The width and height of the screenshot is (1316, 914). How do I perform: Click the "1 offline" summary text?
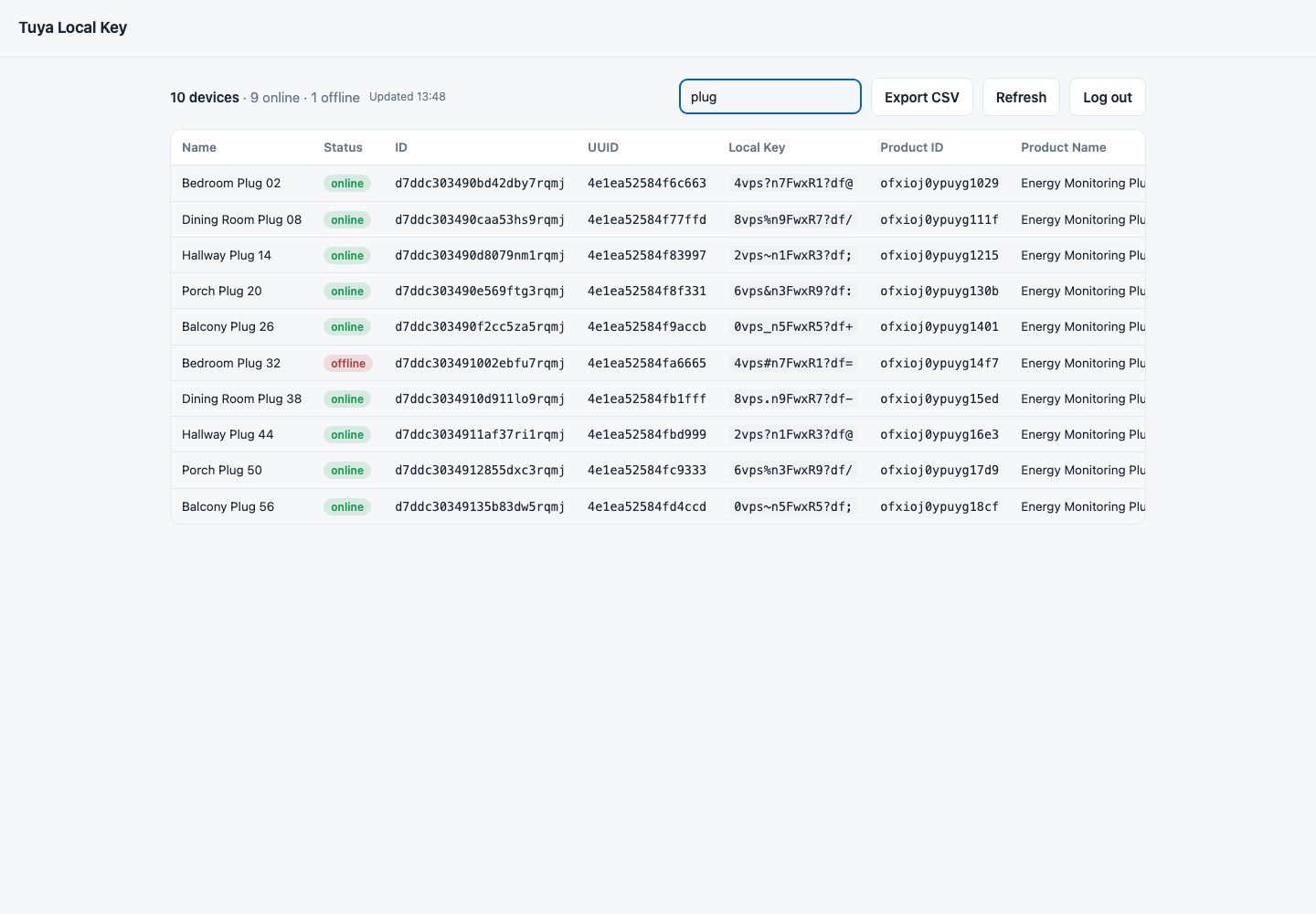point(335,98)
